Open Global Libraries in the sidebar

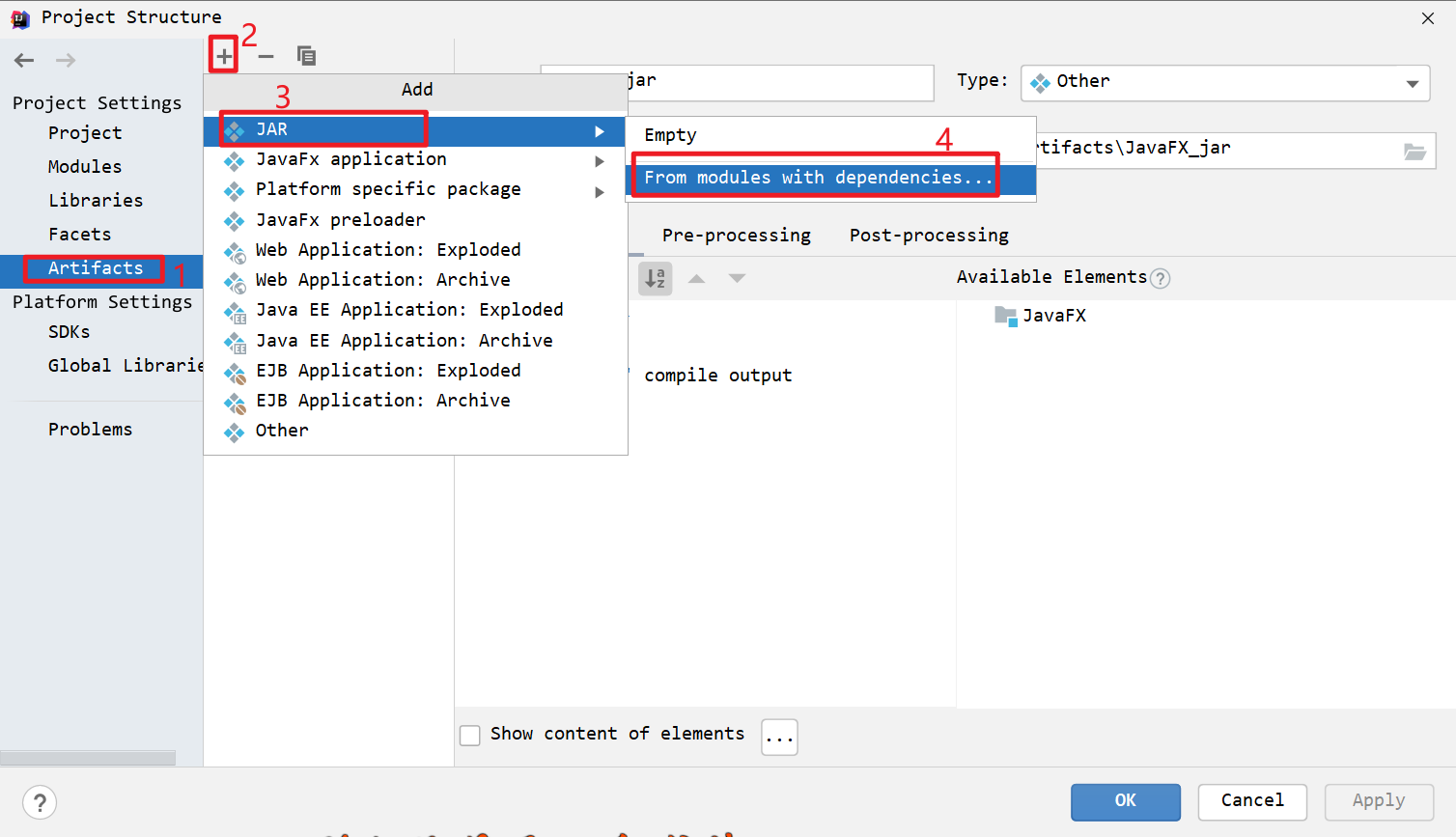tap(126, 366)
